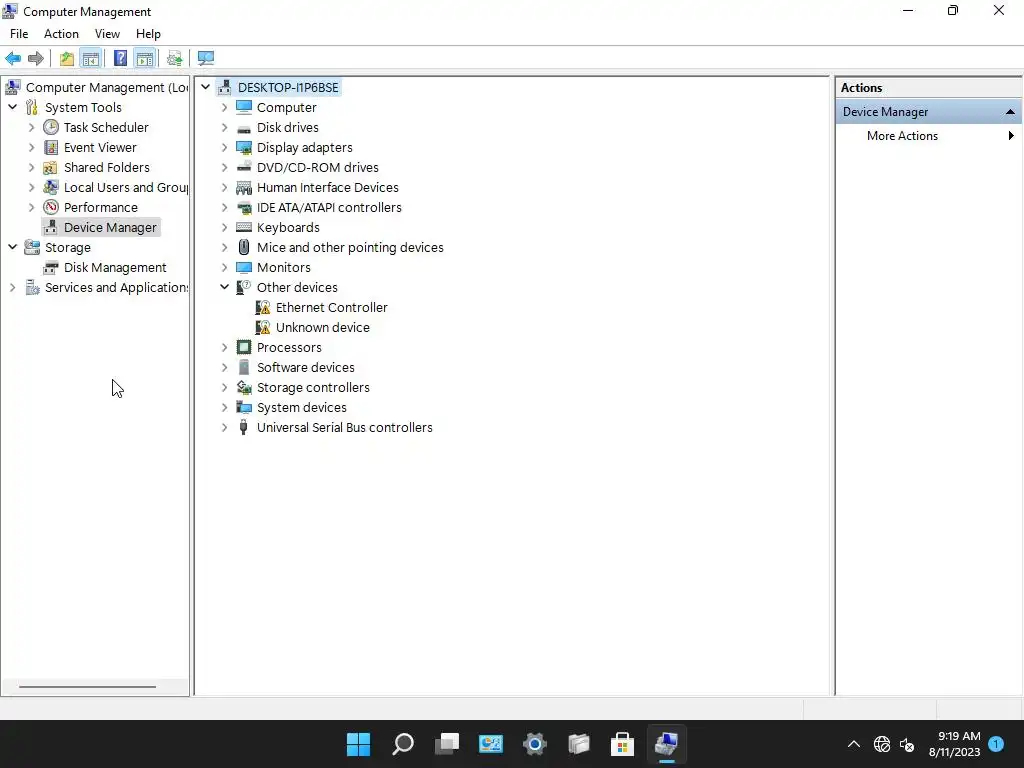Expand the Task Scheduler node
The image size is (1024, 768).
click(31, 127)
